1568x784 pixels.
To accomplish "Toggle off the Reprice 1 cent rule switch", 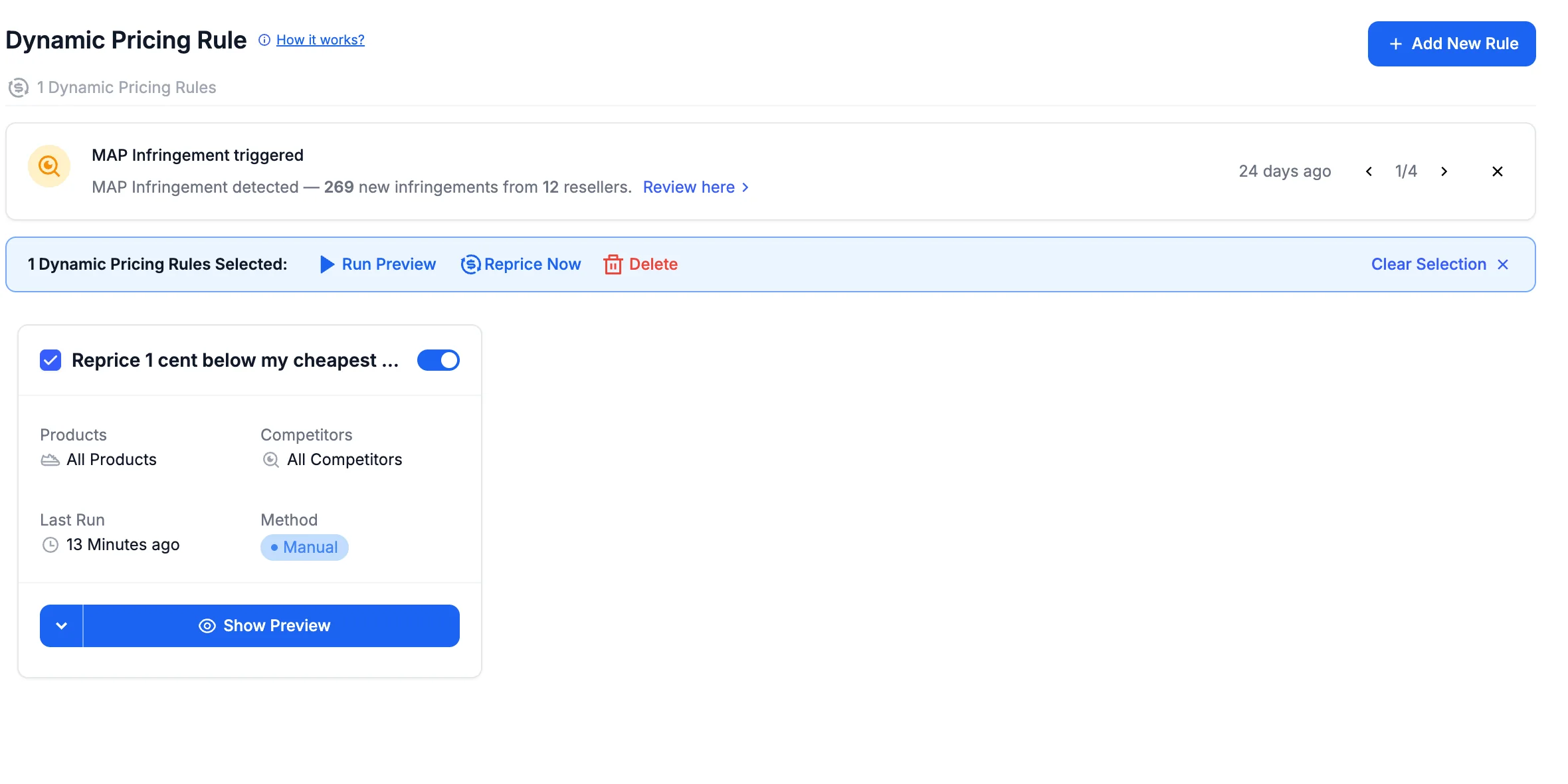I will (x=439, y=360).
